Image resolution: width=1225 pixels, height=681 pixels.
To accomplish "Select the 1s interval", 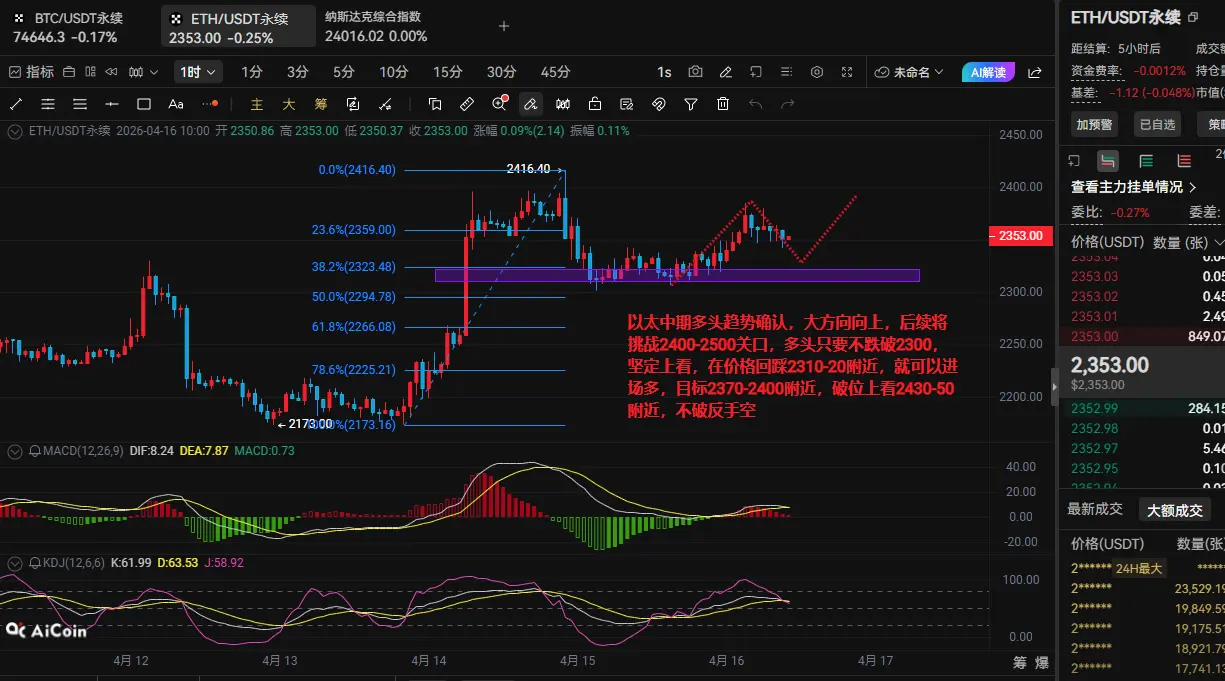I will [x=665, y=72].
